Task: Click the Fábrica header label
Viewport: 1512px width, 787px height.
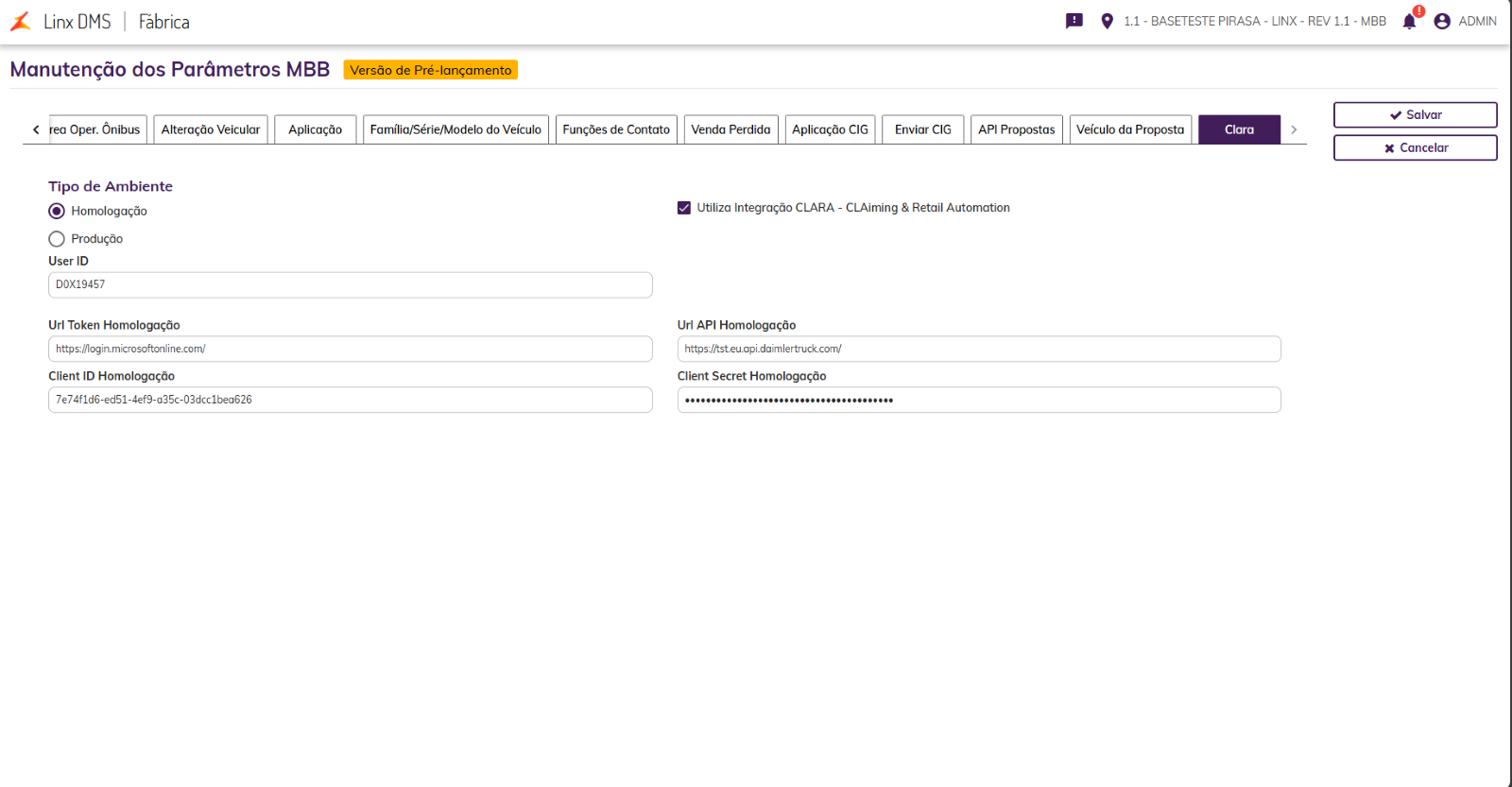Action: (x=163, y=21)
